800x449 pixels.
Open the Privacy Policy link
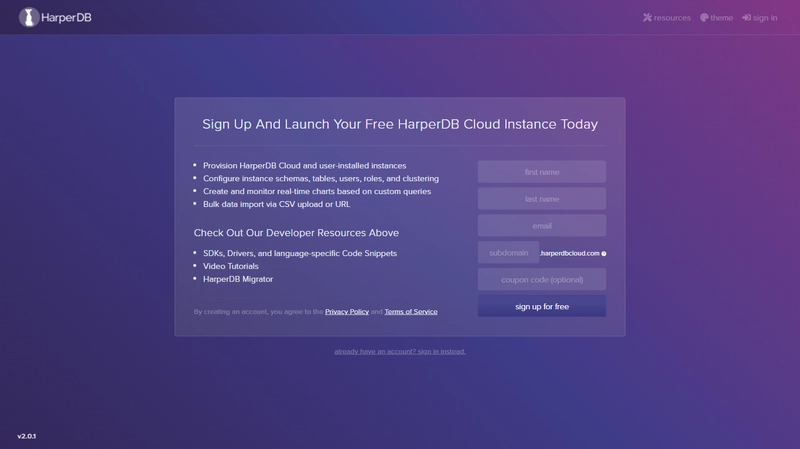(x=347, y=312)
